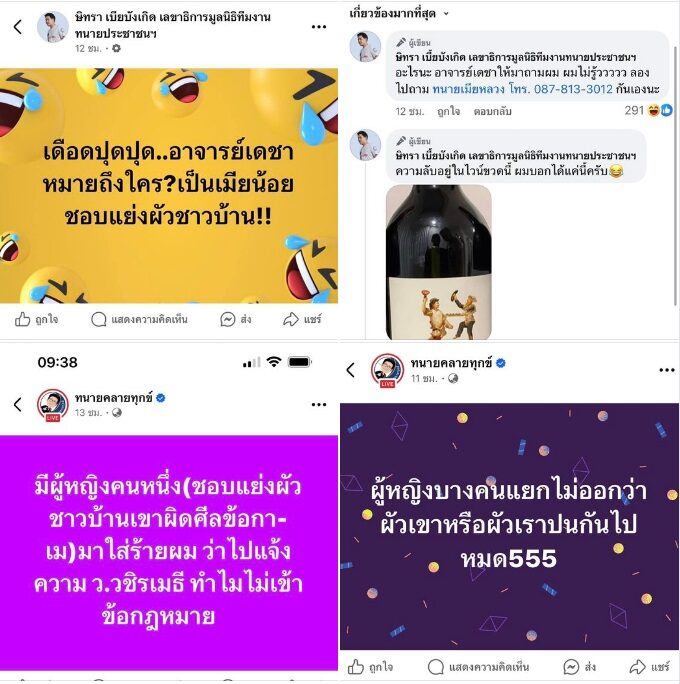
Task: Like the first comment with ถูกใจ
Action: click(448, 111)
